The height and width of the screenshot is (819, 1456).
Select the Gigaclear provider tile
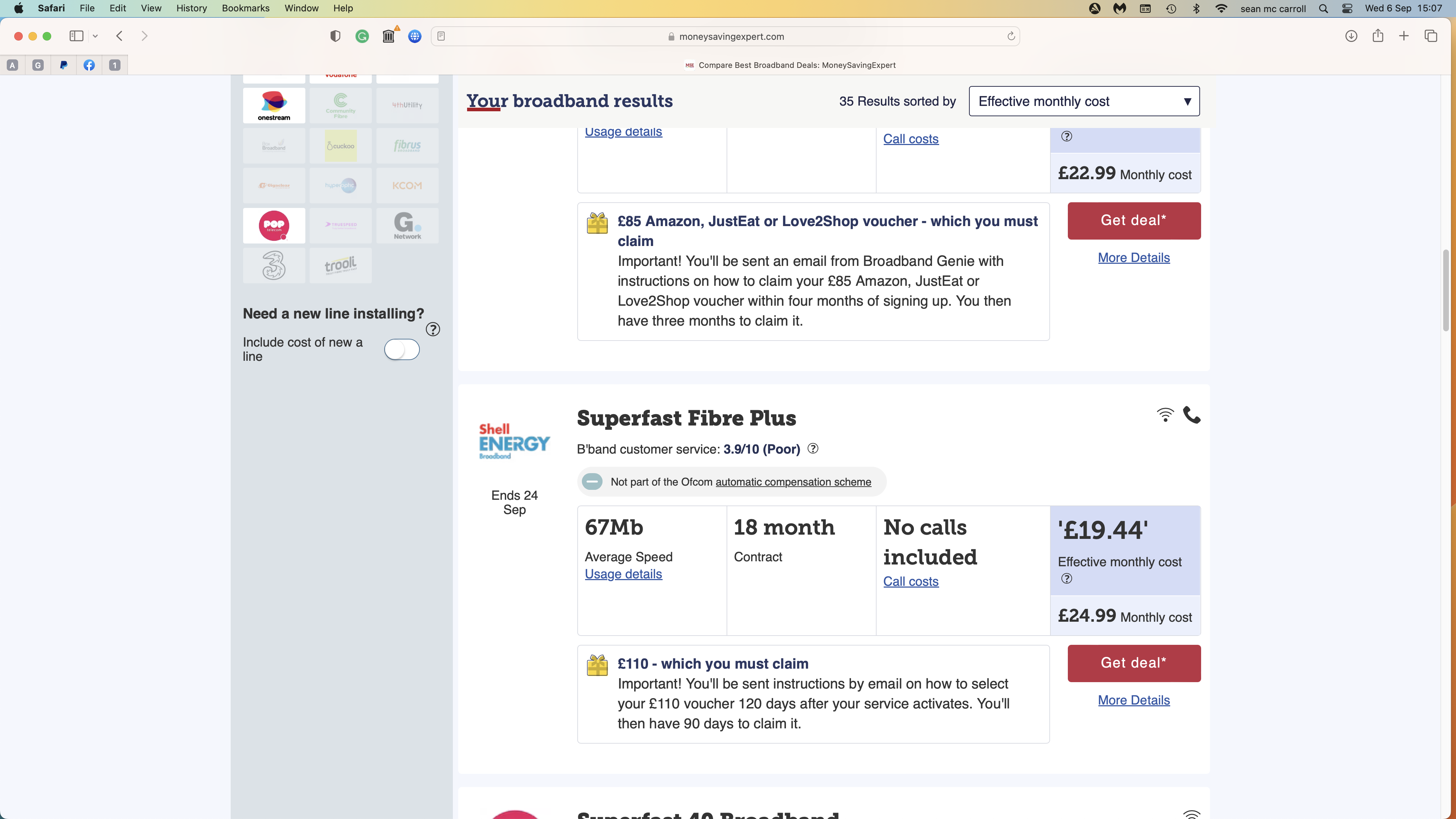[x=274, y=186]
